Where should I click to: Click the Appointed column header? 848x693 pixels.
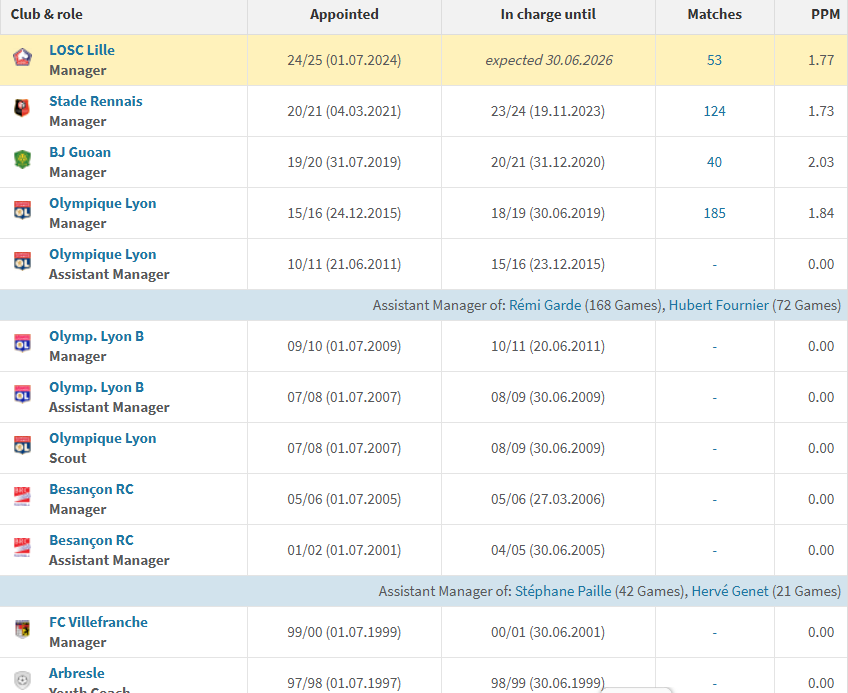344,14
